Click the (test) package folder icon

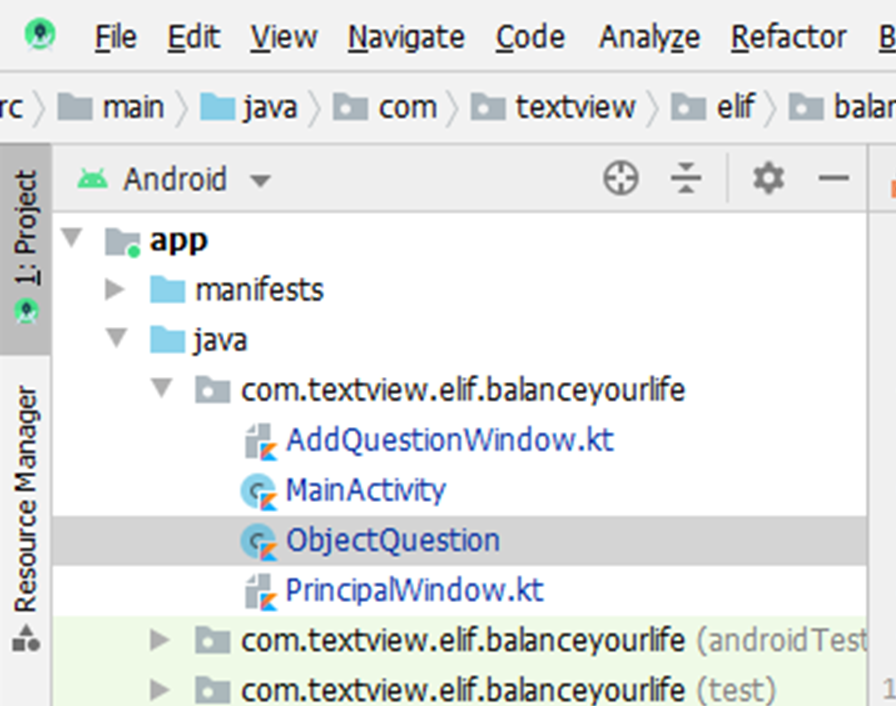212,690
